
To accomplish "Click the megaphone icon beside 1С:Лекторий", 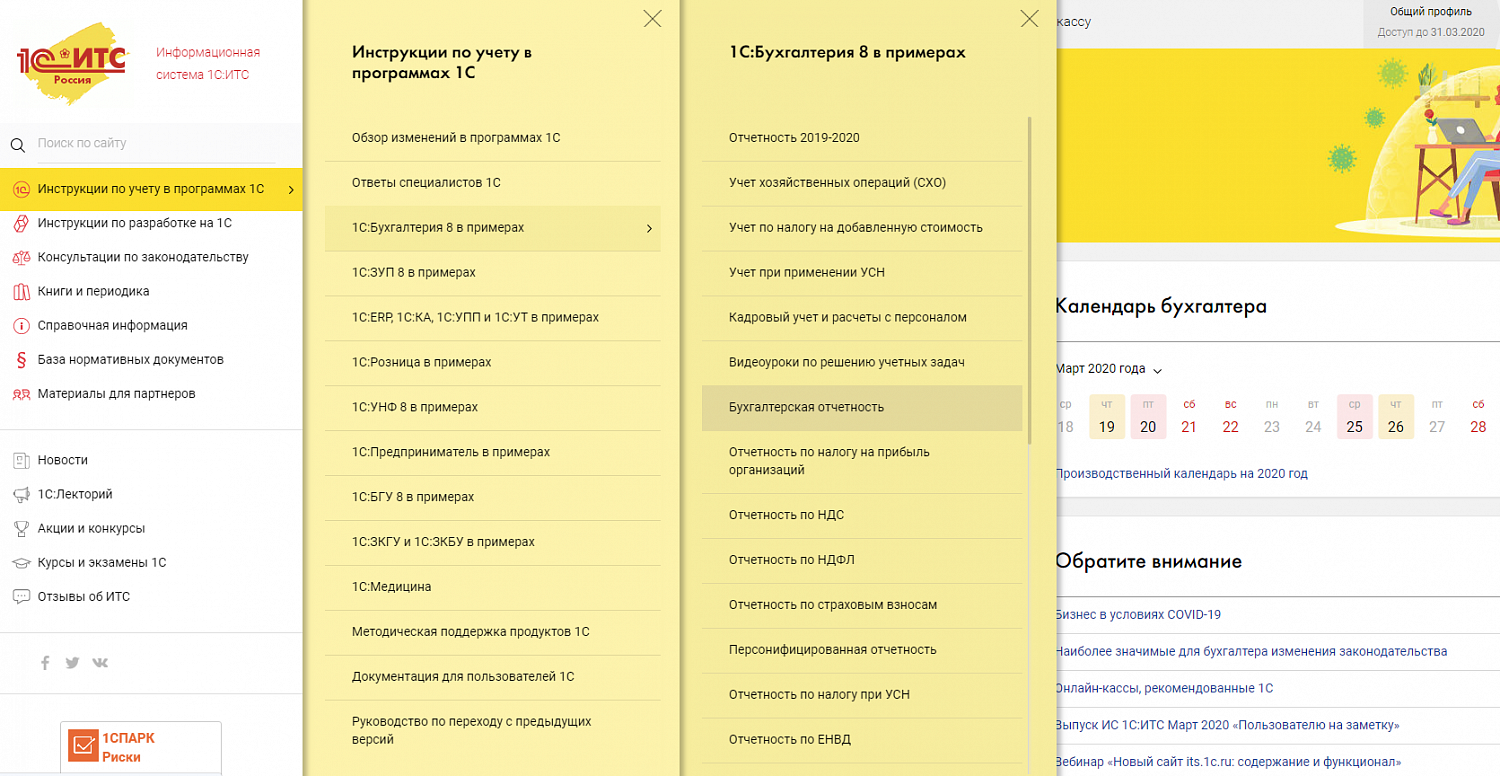I will [x=20, y=494].
